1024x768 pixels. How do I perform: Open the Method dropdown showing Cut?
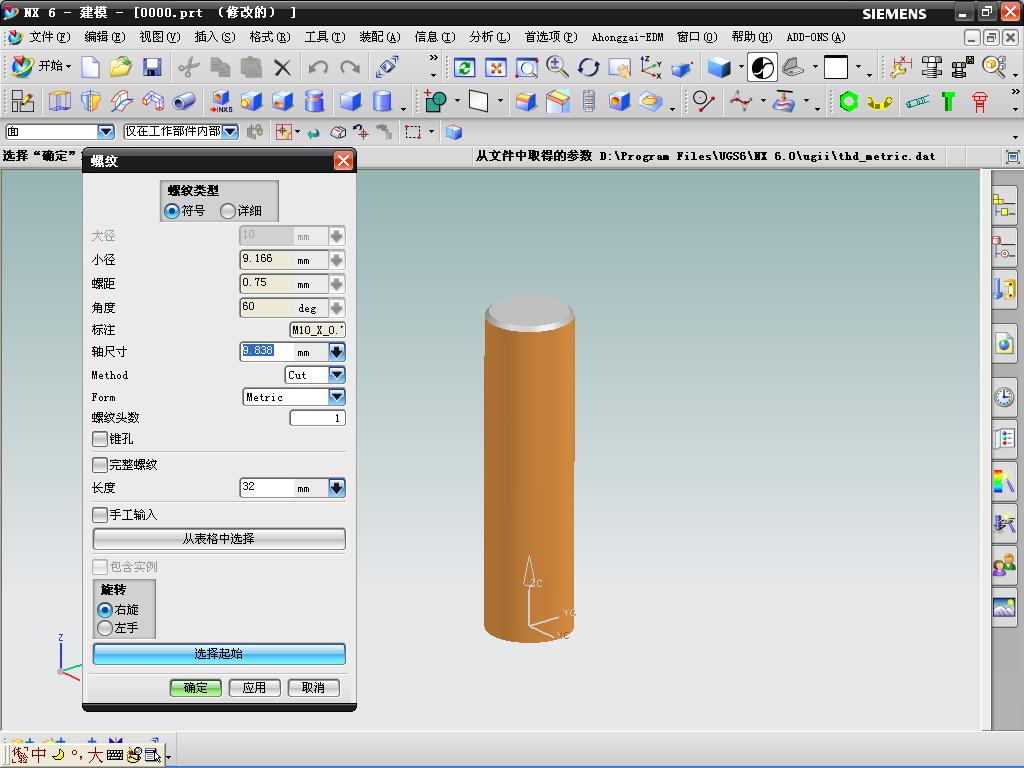tap(336, 375)
